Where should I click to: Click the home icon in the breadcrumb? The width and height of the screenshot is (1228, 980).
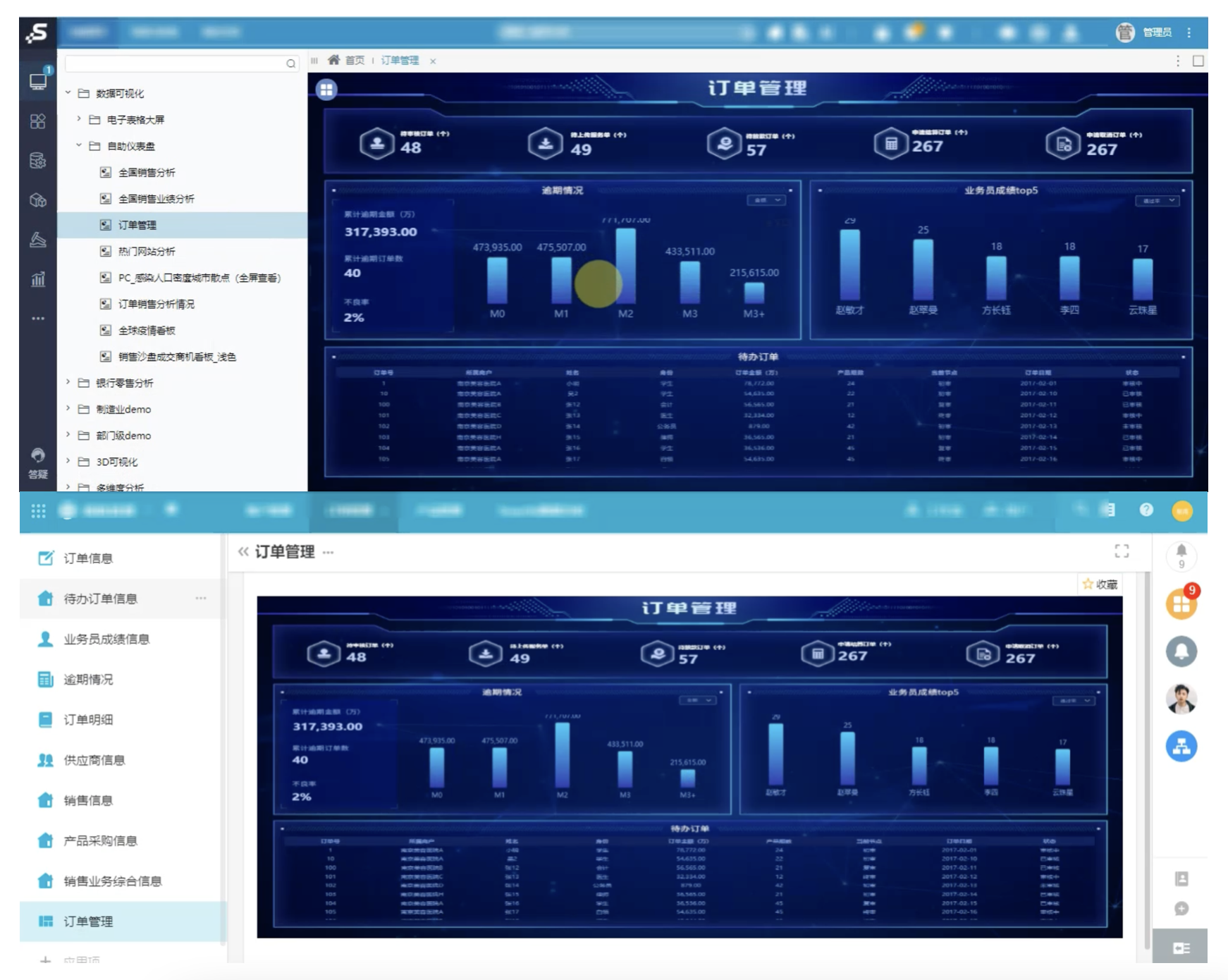[x=333, y=60]
